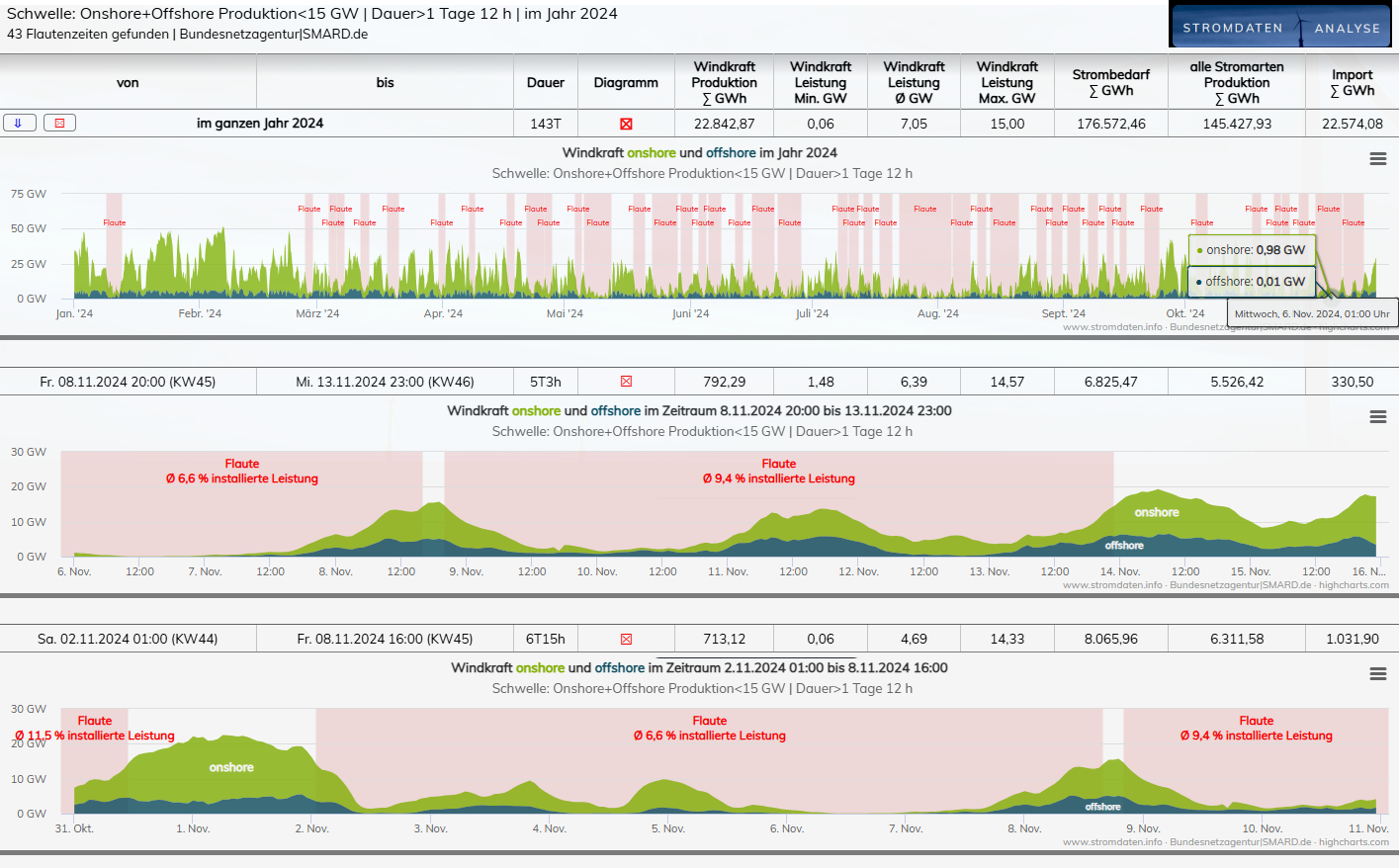The height and width of the screenshot is (868, 1399).
Task: Click the 'Fr. 08.11.2024 20:00 (KW45)' start cell
Action: [128, 382]
